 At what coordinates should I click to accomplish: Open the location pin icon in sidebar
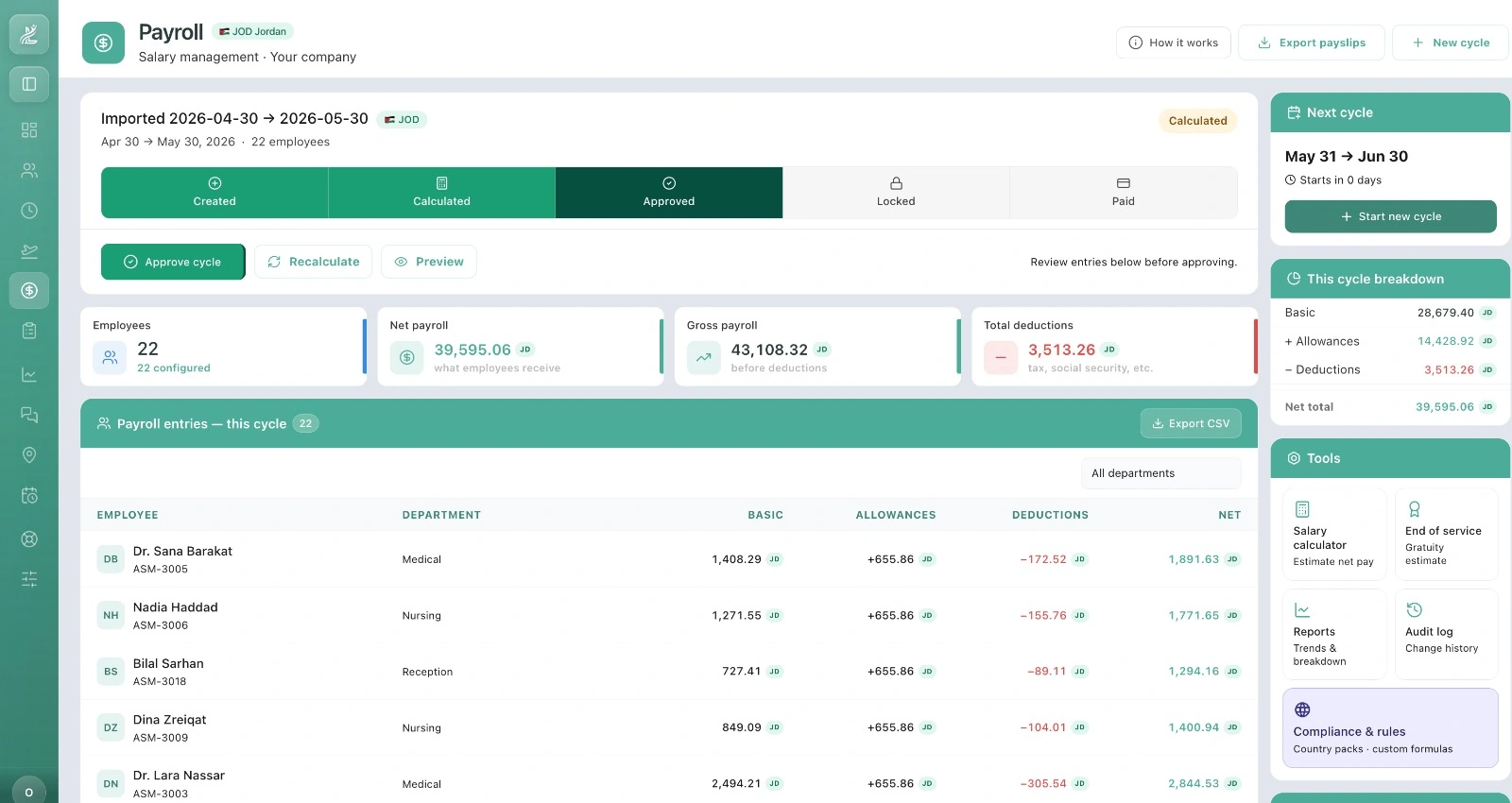pos(29,455)
